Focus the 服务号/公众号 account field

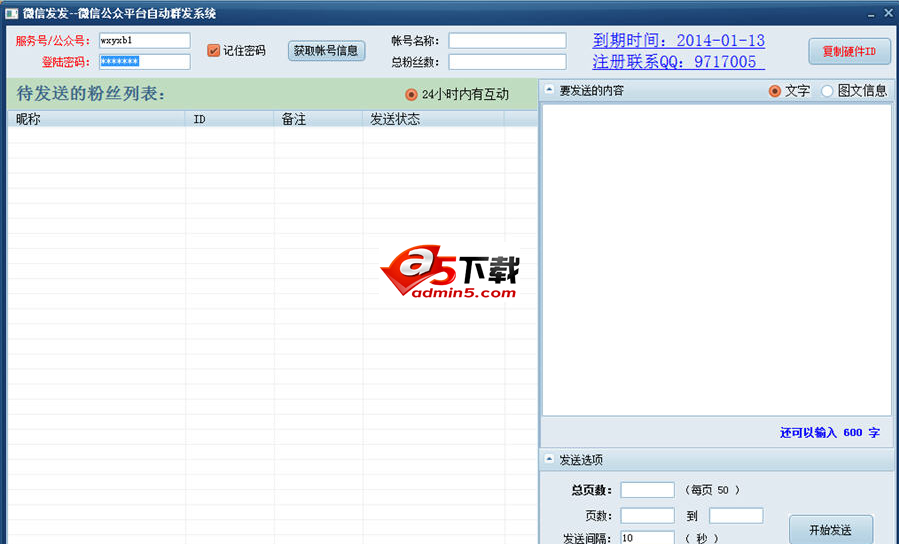(144, 41)
